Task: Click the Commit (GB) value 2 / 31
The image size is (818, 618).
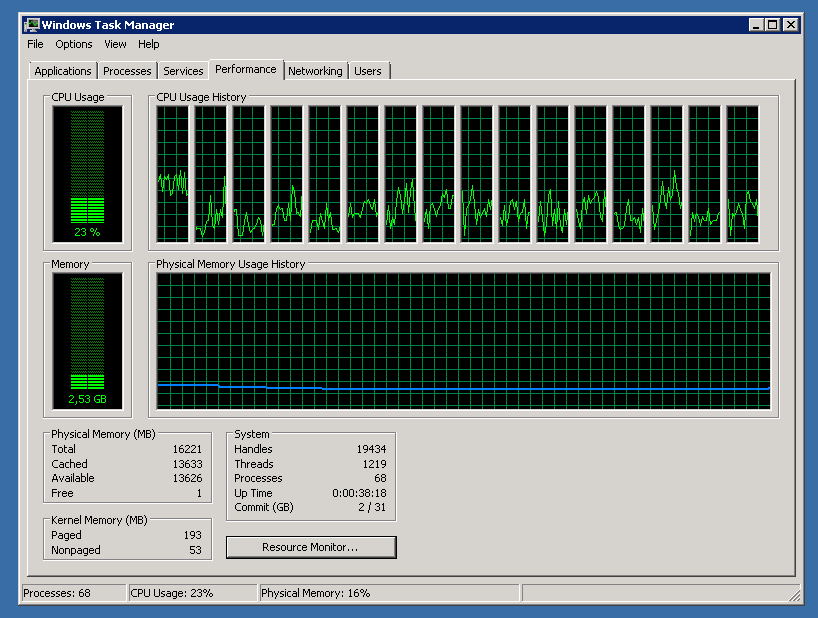Action: 372,507
